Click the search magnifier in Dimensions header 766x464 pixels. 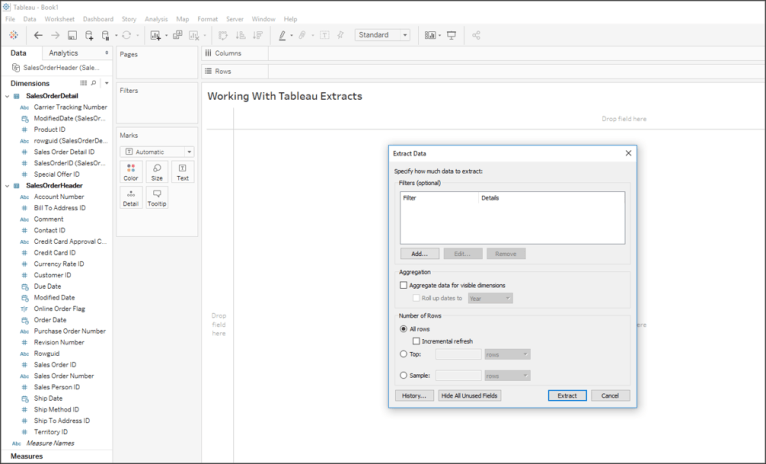[x=94, y=83]
